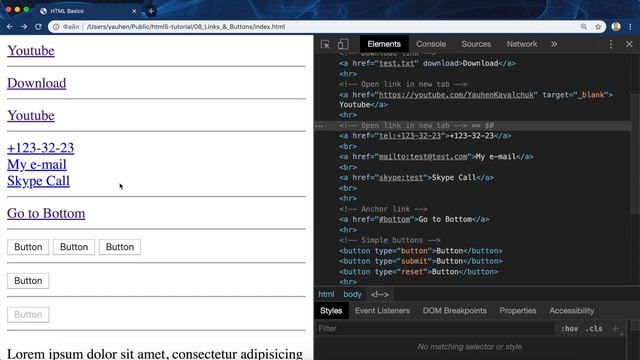Select the test.txt download anchor code line
Screen dimensions: 640x360
427,63
